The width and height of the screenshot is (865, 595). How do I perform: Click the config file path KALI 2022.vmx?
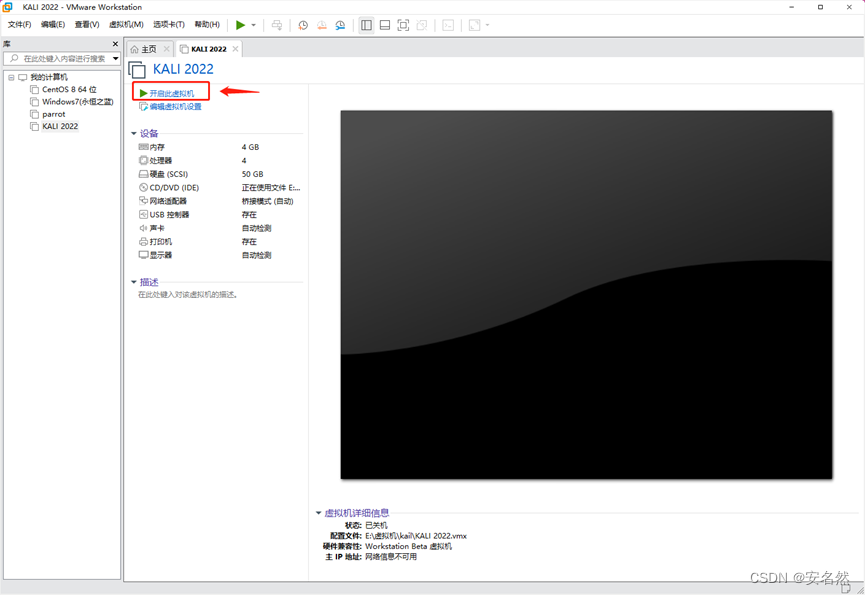(x=416, y=536)
